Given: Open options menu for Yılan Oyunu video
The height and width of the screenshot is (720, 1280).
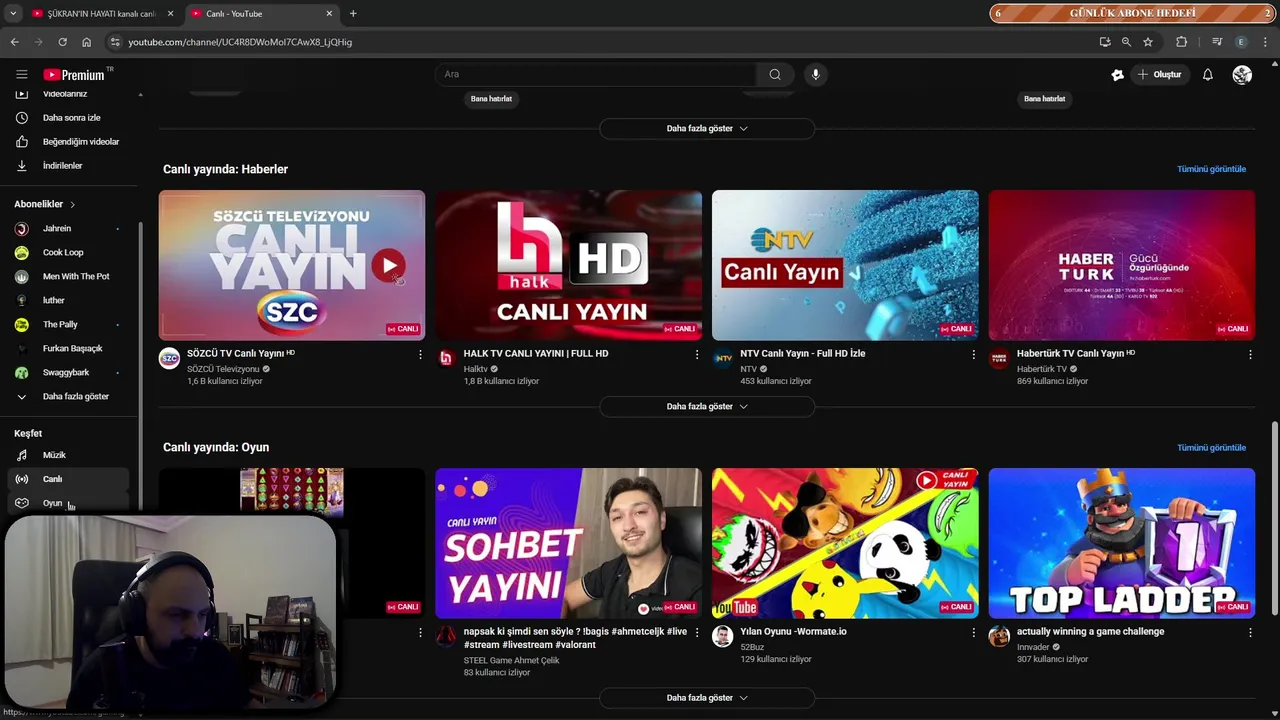Looking at the screenshot, I should [974, 632].
